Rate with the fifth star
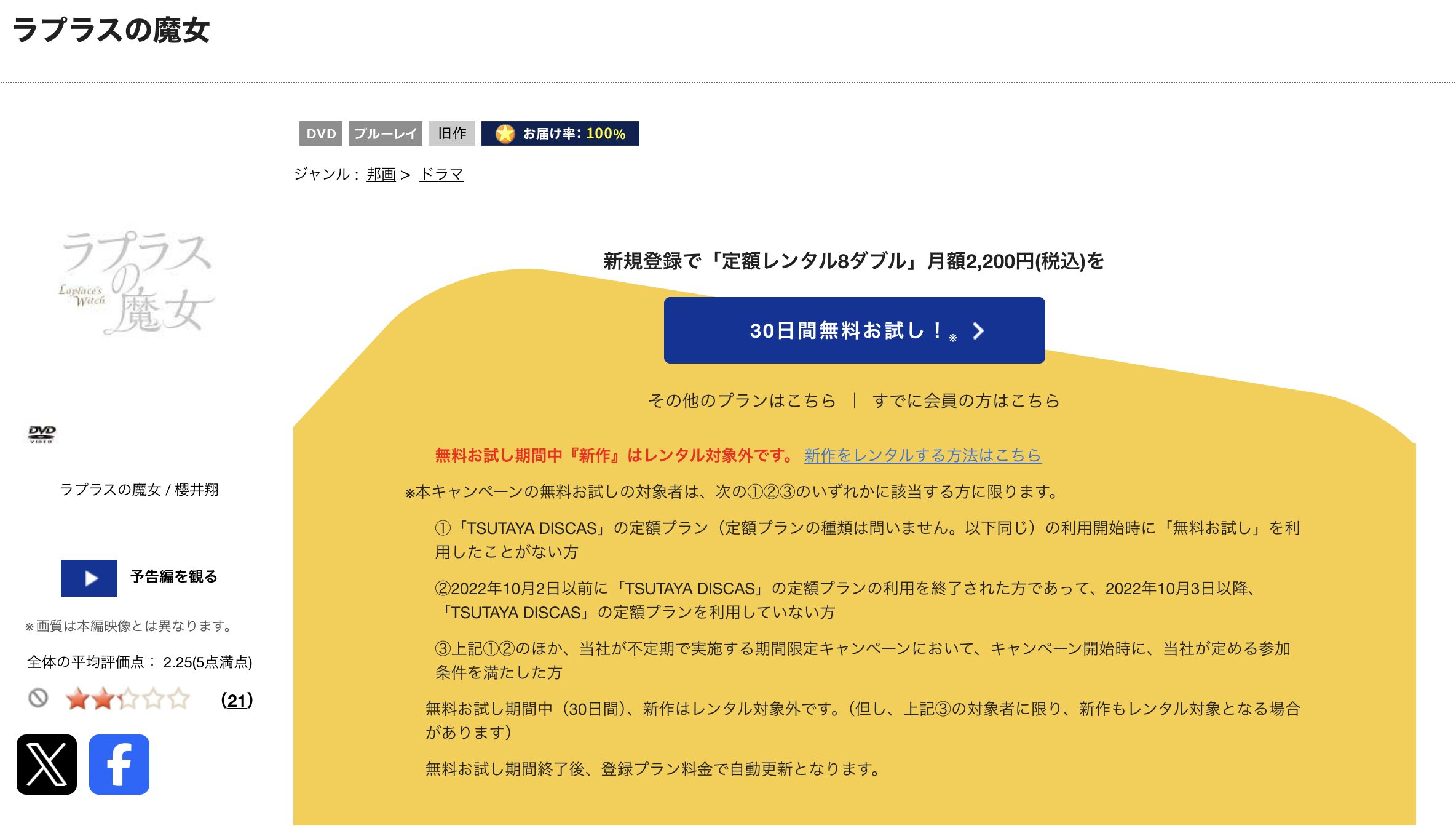 coord(179,699)
